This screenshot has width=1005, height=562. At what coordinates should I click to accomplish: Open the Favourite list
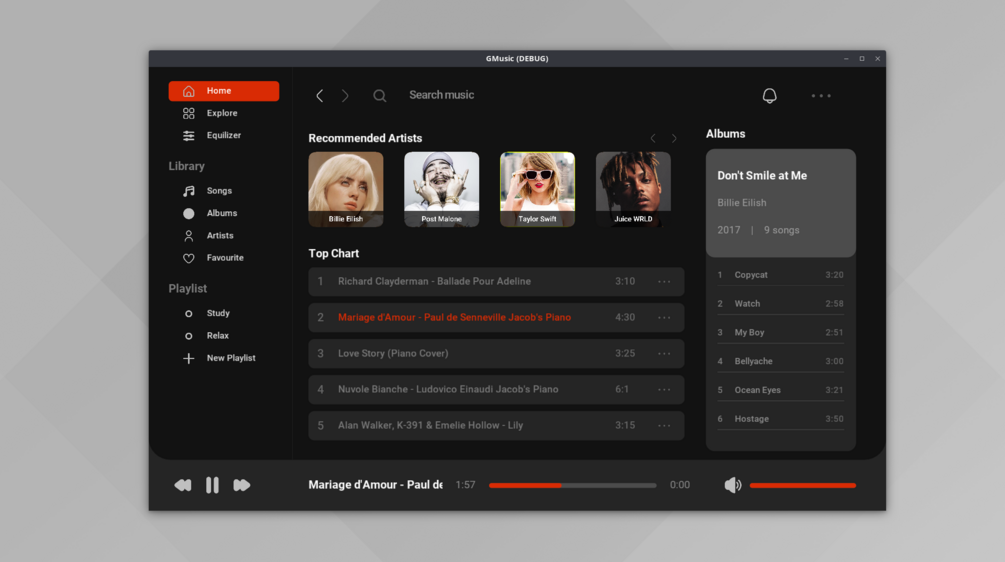point(225,258)
